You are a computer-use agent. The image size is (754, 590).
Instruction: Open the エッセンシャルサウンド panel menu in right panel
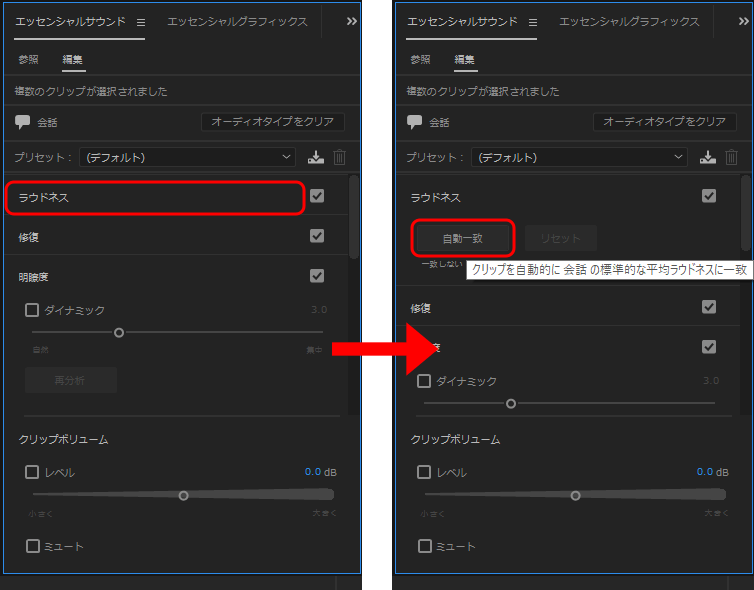coord(533,22)
